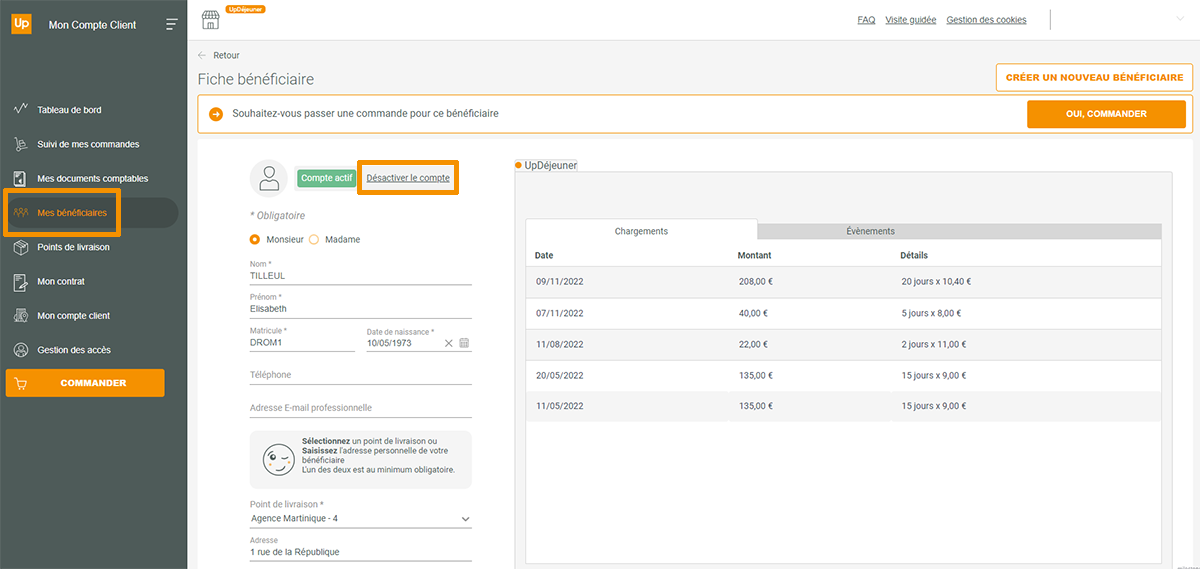Expand the Point de livraison dropdown
This screenshot has height=569, width=1200.
[465, 519]
